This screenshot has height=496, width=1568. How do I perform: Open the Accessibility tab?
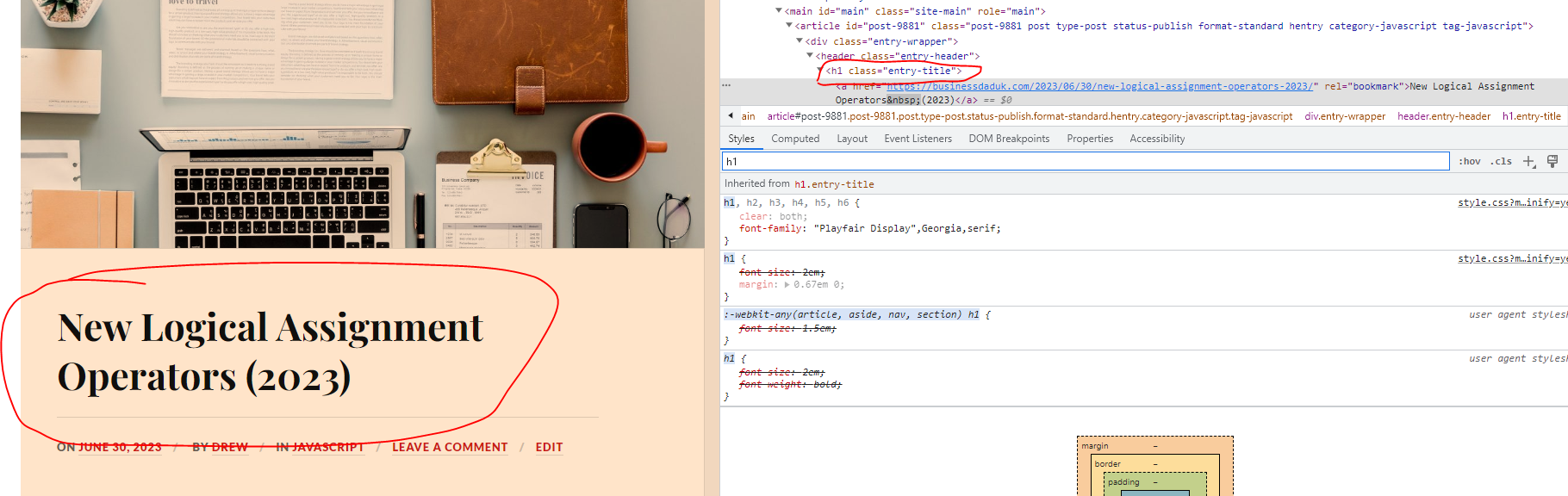1156,139
